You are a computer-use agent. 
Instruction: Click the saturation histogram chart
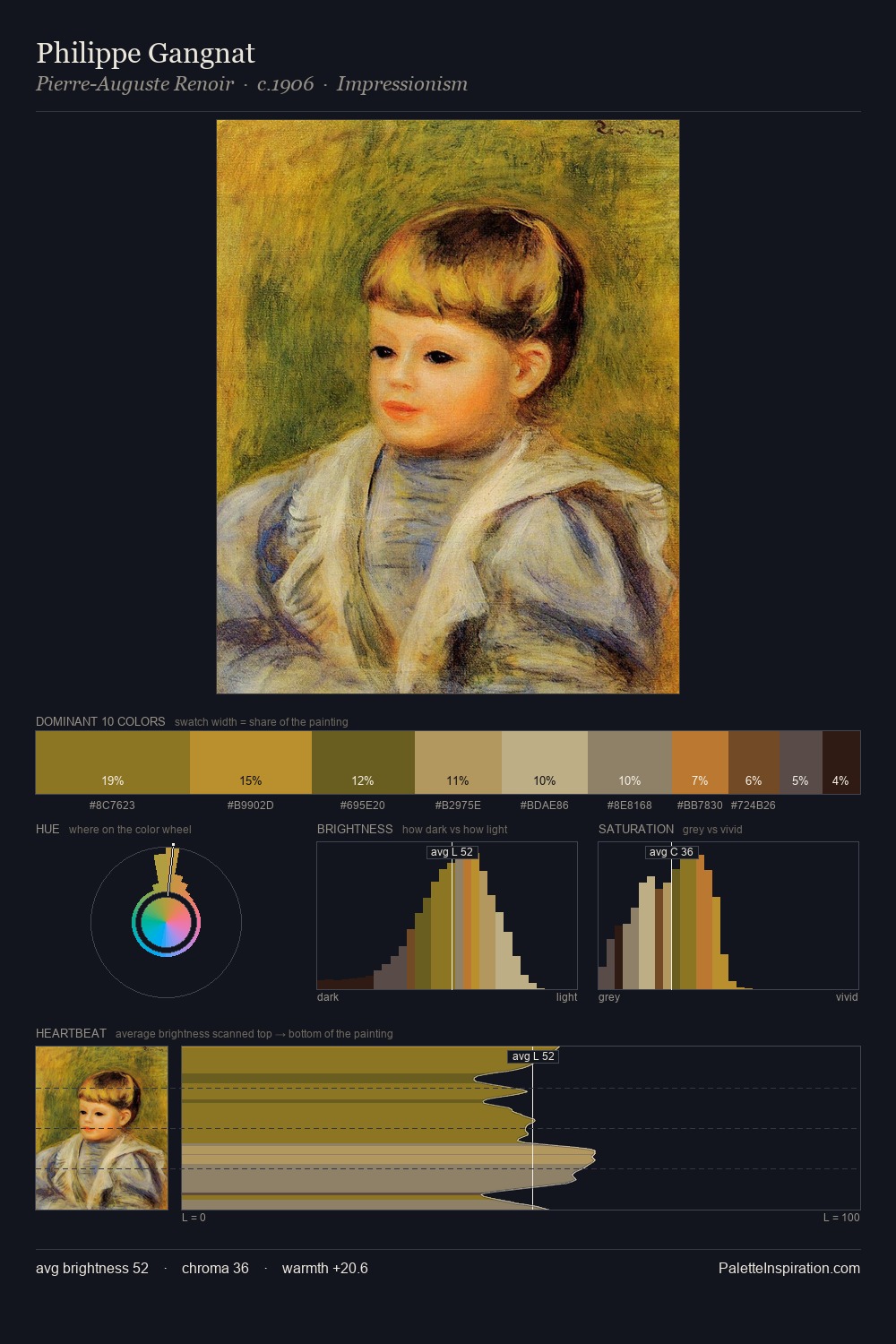coord(728,916)
